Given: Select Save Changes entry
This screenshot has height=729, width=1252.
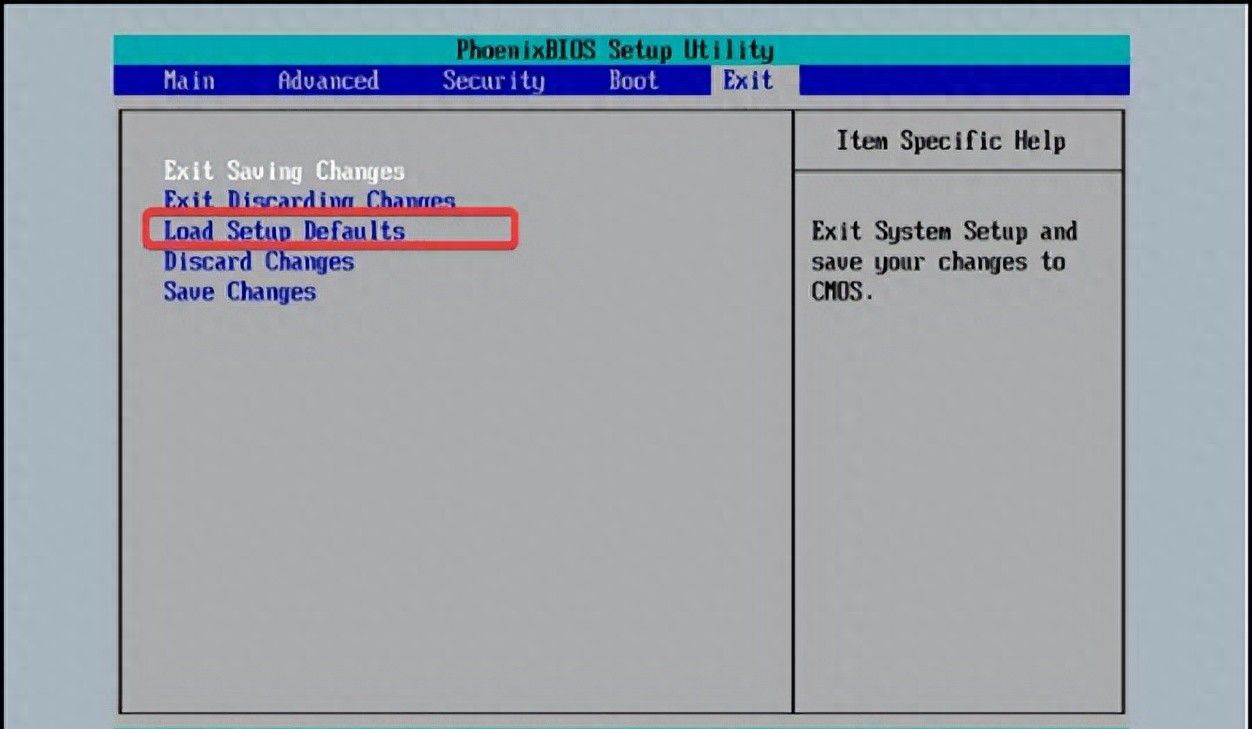Looking at the screenshot, I should click(240, 292).
